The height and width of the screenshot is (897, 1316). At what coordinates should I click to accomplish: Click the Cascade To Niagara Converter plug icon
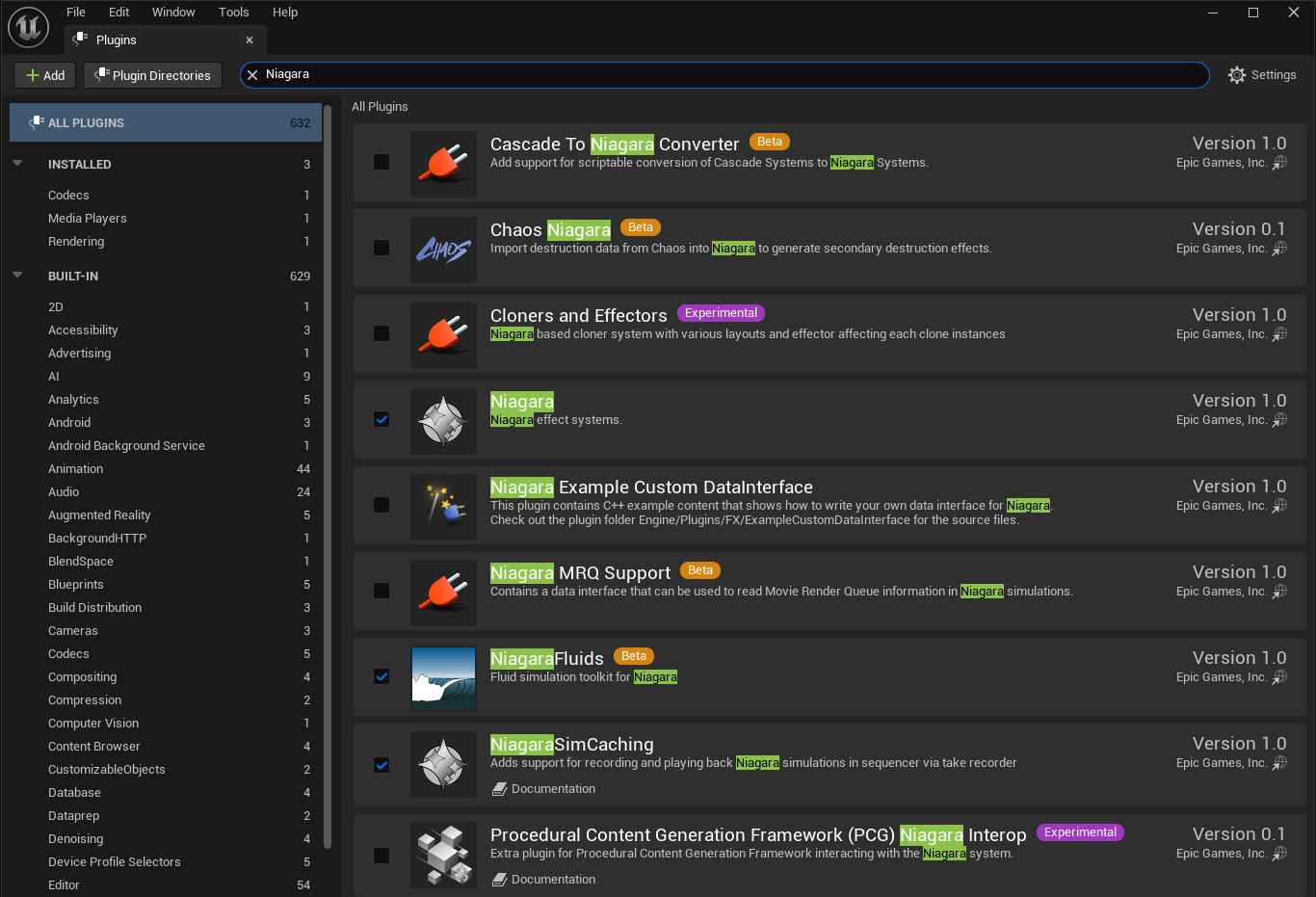[443, 164]
